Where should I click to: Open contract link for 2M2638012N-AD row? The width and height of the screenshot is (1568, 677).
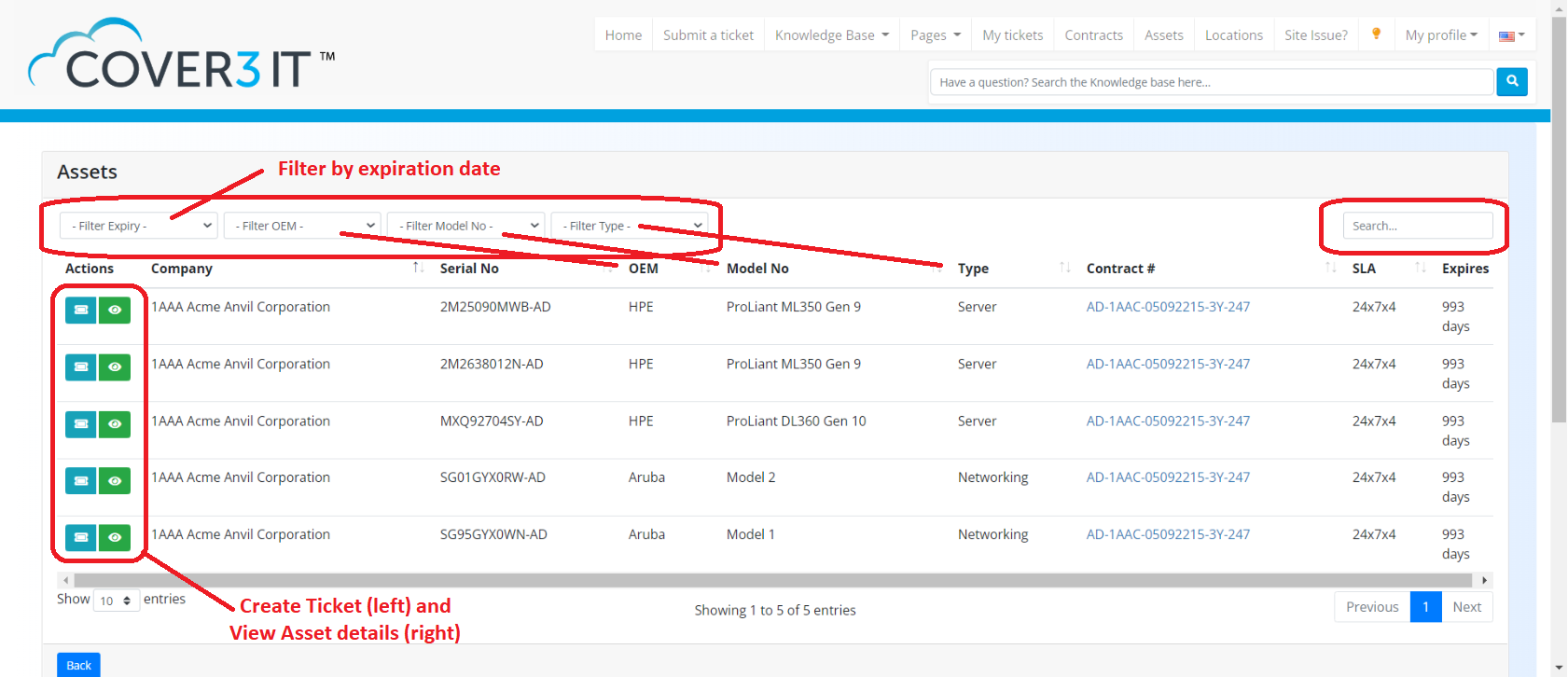pos(1168,364)
